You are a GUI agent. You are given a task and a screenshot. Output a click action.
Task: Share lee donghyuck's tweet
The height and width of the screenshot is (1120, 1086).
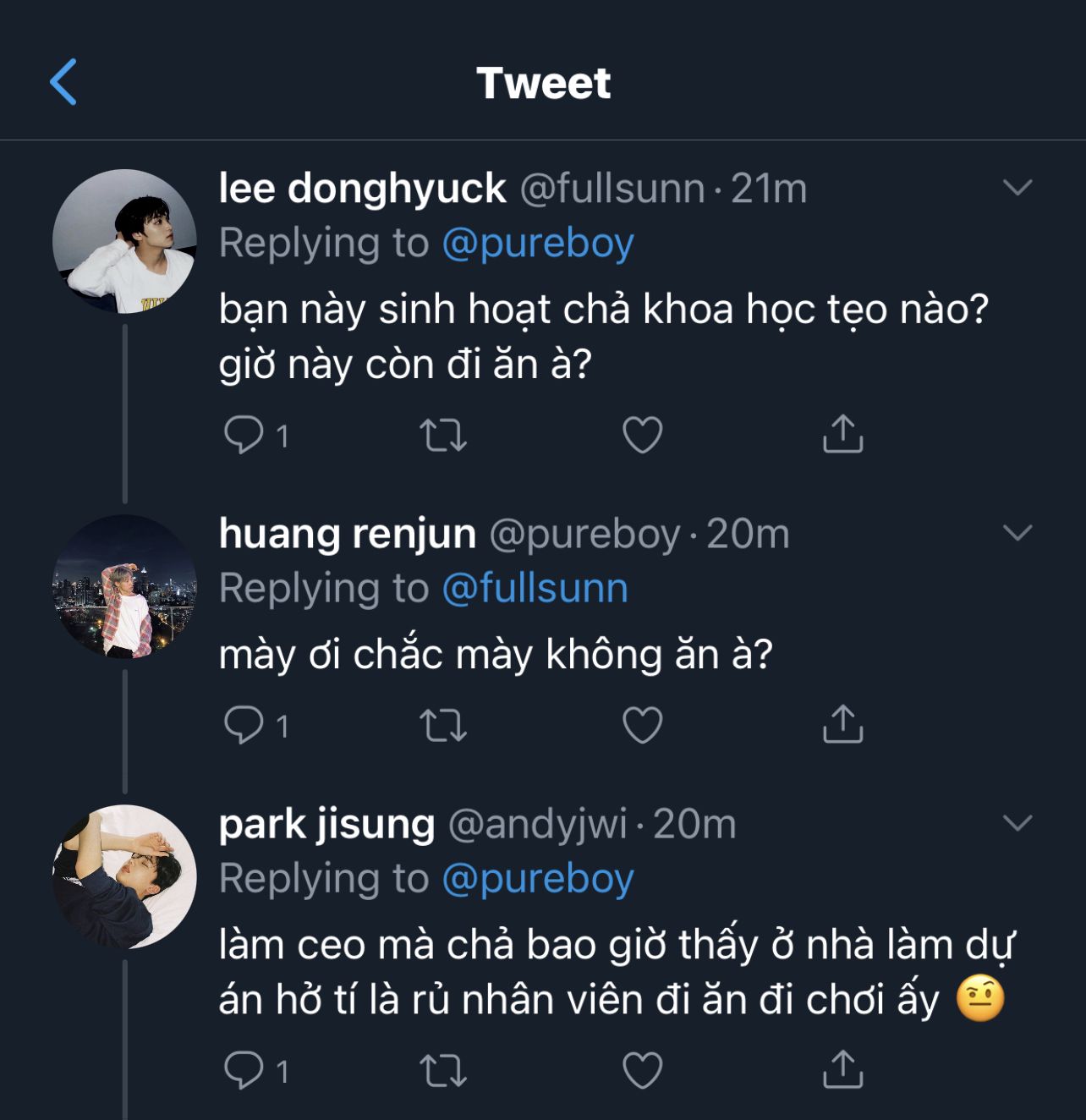(x=842, y=434)
